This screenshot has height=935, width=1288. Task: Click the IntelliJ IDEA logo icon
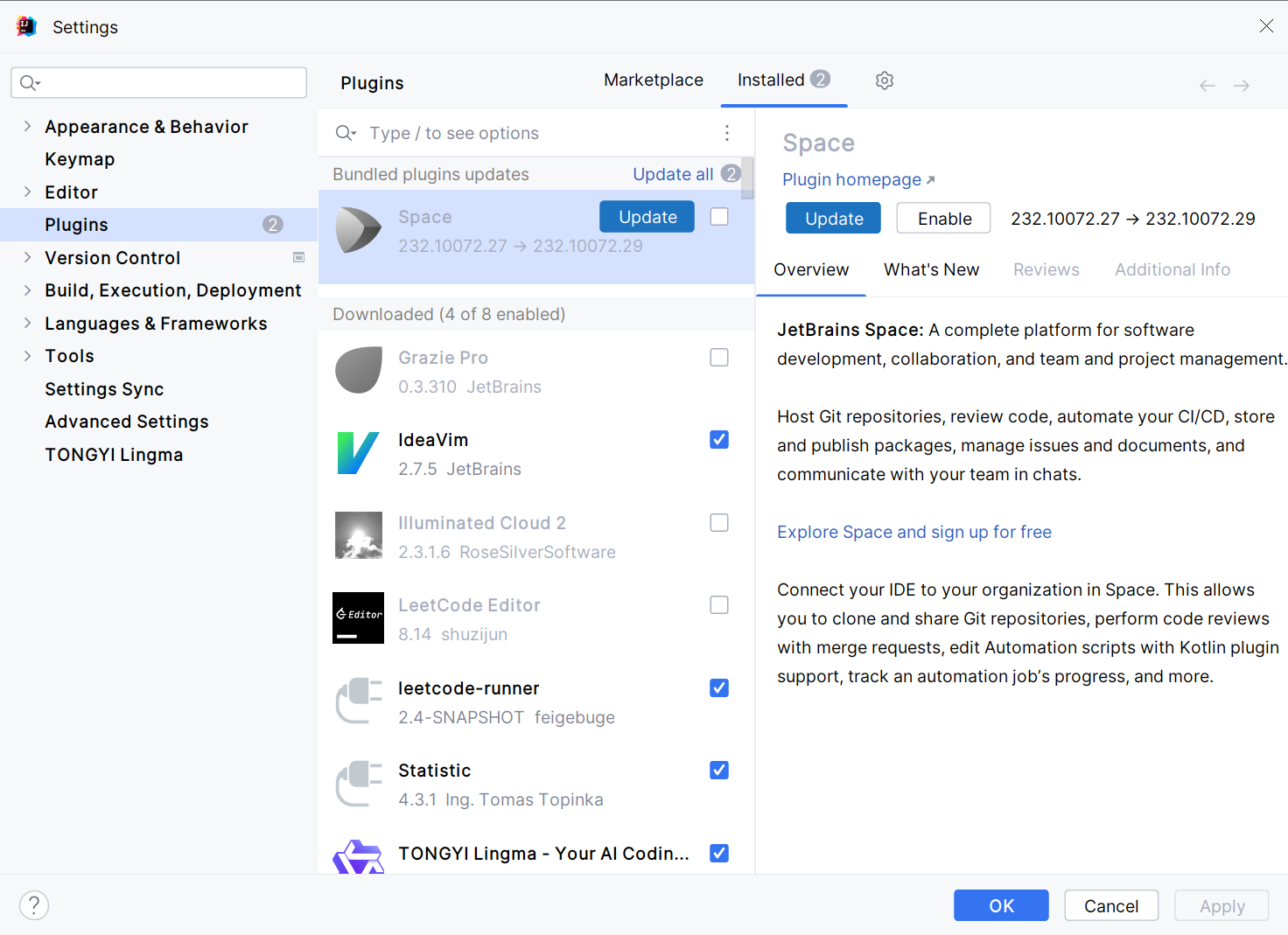[x=26, y=26]
